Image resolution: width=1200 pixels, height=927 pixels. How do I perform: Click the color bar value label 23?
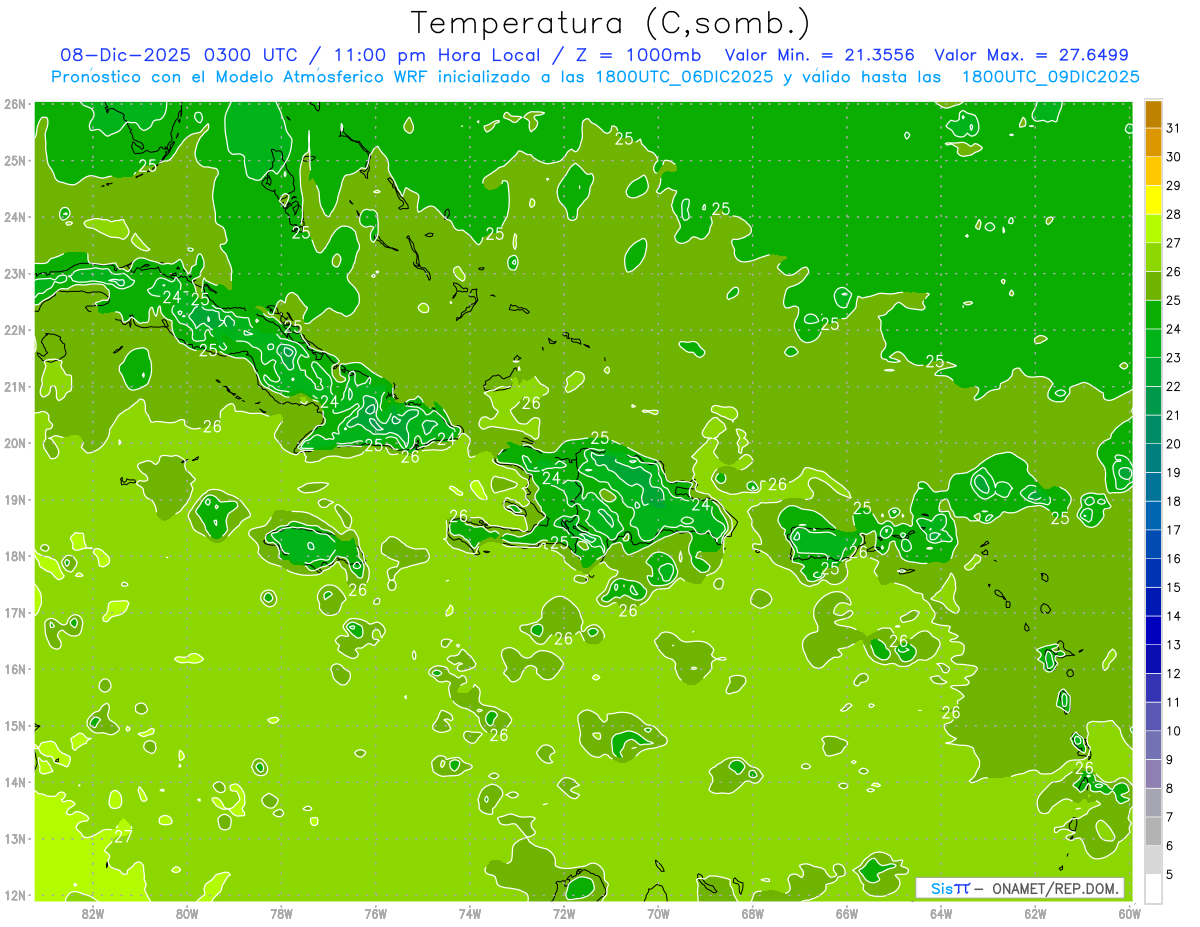[x=1173, y=358]
